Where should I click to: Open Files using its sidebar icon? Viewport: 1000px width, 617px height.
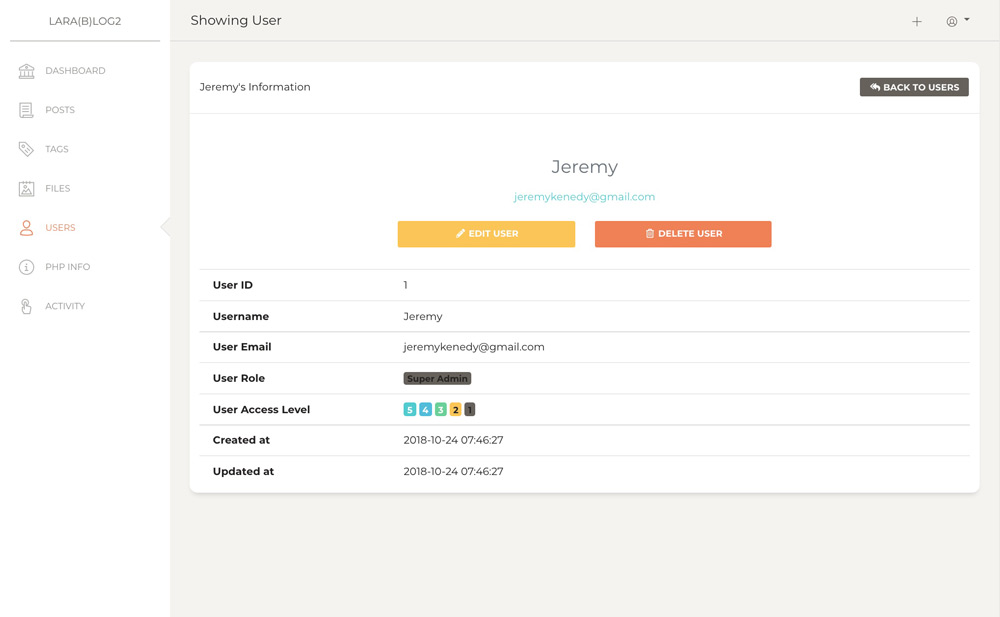point(25,188)
